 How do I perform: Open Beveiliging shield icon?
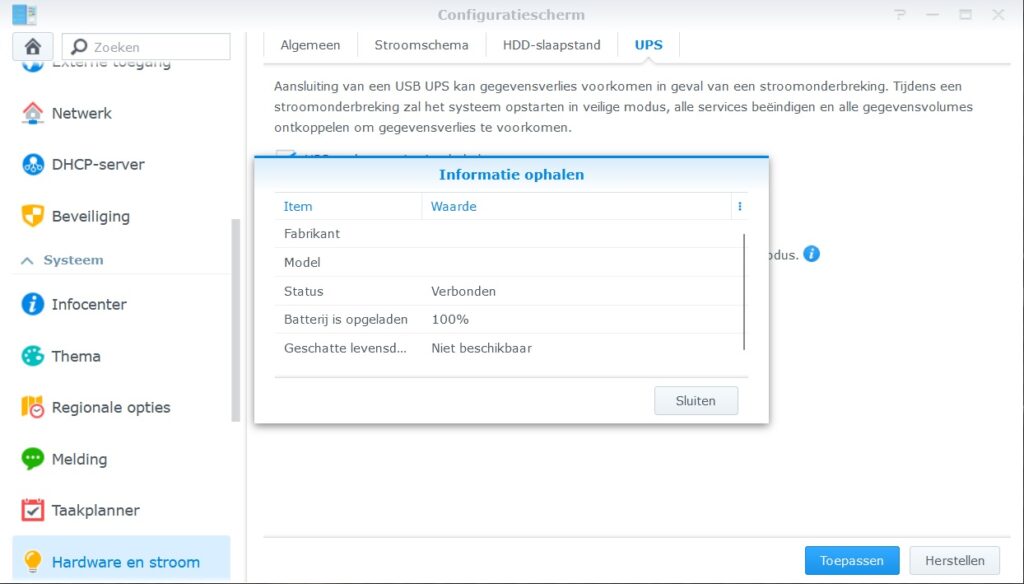coord(33,216)
